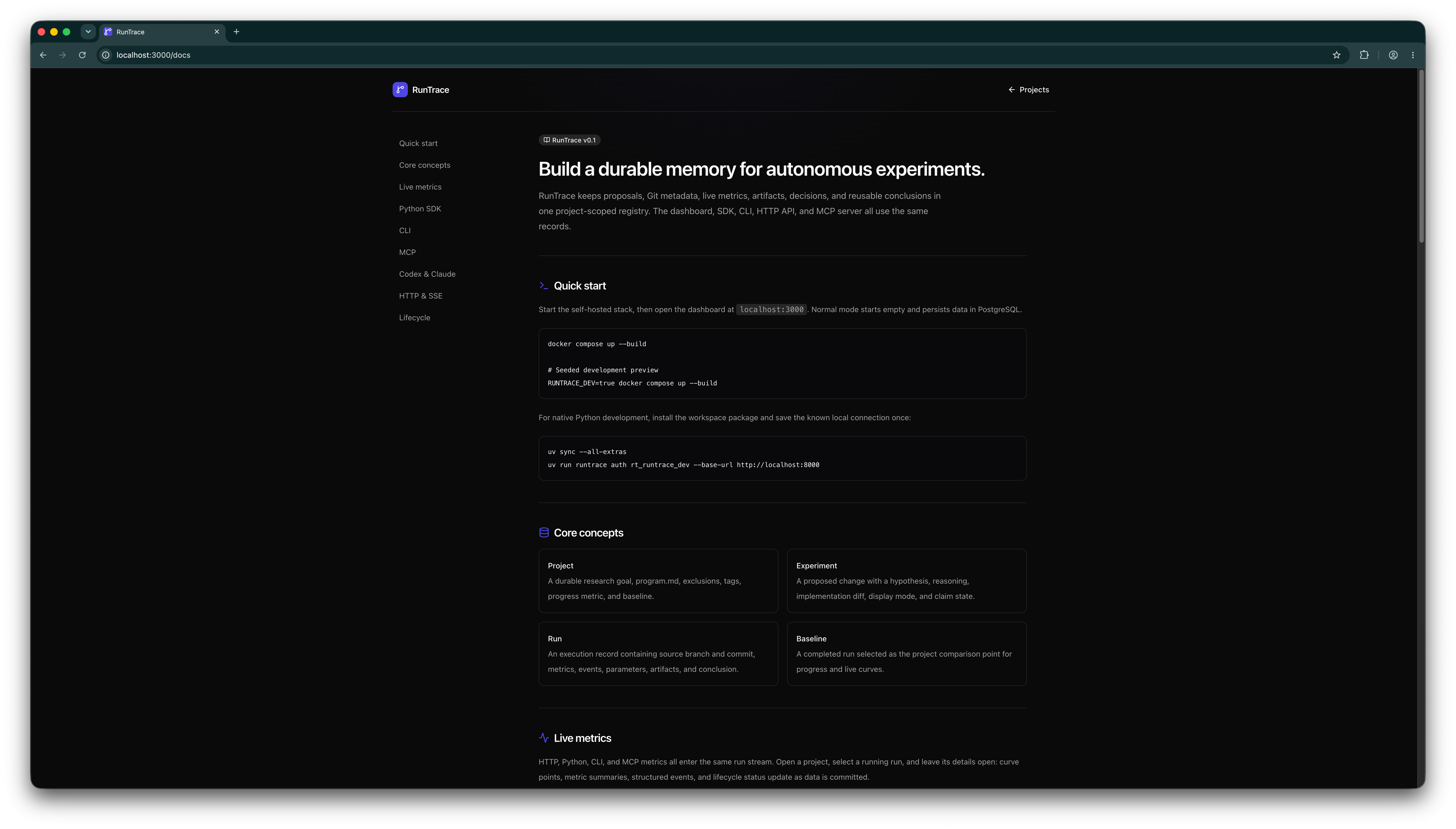The height and width of the screenshot is (829, 1456).
Task: Click the main page headline text
Action: (x=761, y=169)
